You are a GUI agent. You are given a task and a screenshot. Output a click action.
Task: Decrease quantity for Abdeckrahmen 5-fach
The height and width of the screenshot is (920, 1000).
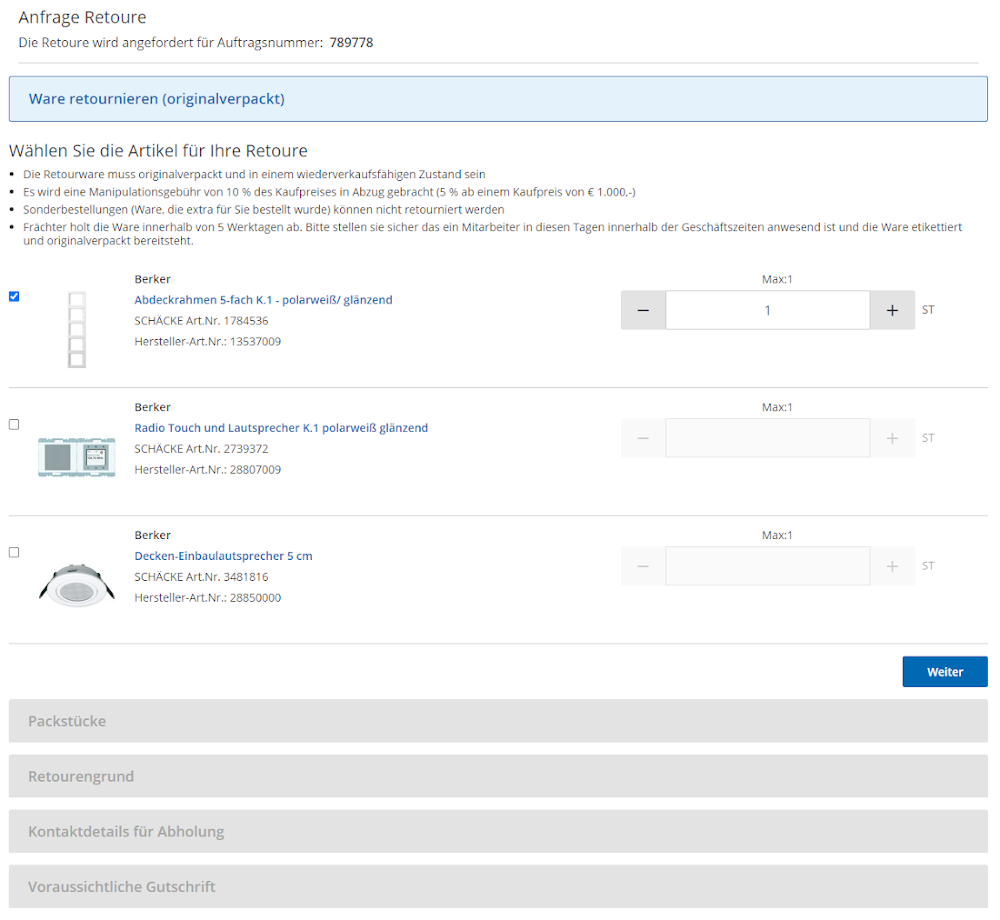pos(643,310)
